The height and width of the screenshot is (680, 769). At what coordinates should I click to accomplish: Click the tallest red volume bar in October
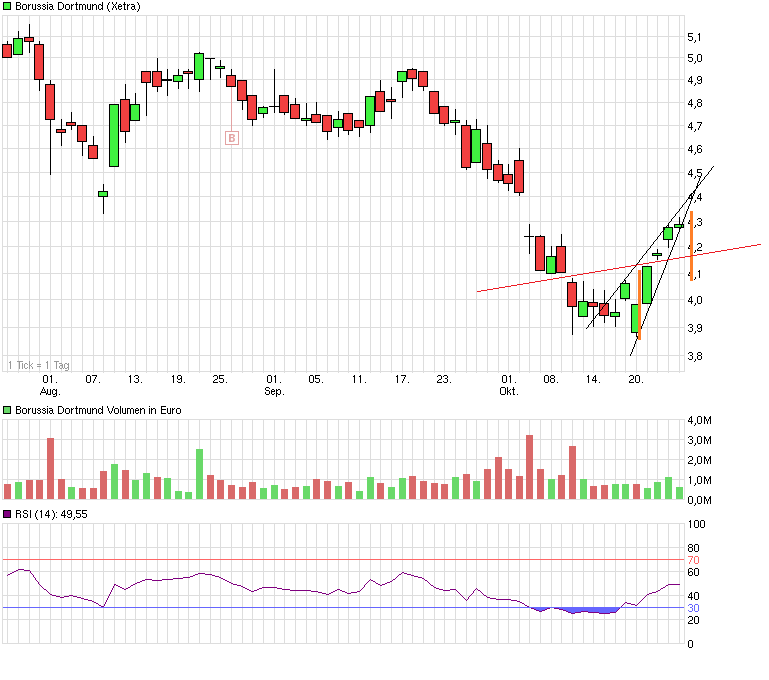[x=529, y=467]
